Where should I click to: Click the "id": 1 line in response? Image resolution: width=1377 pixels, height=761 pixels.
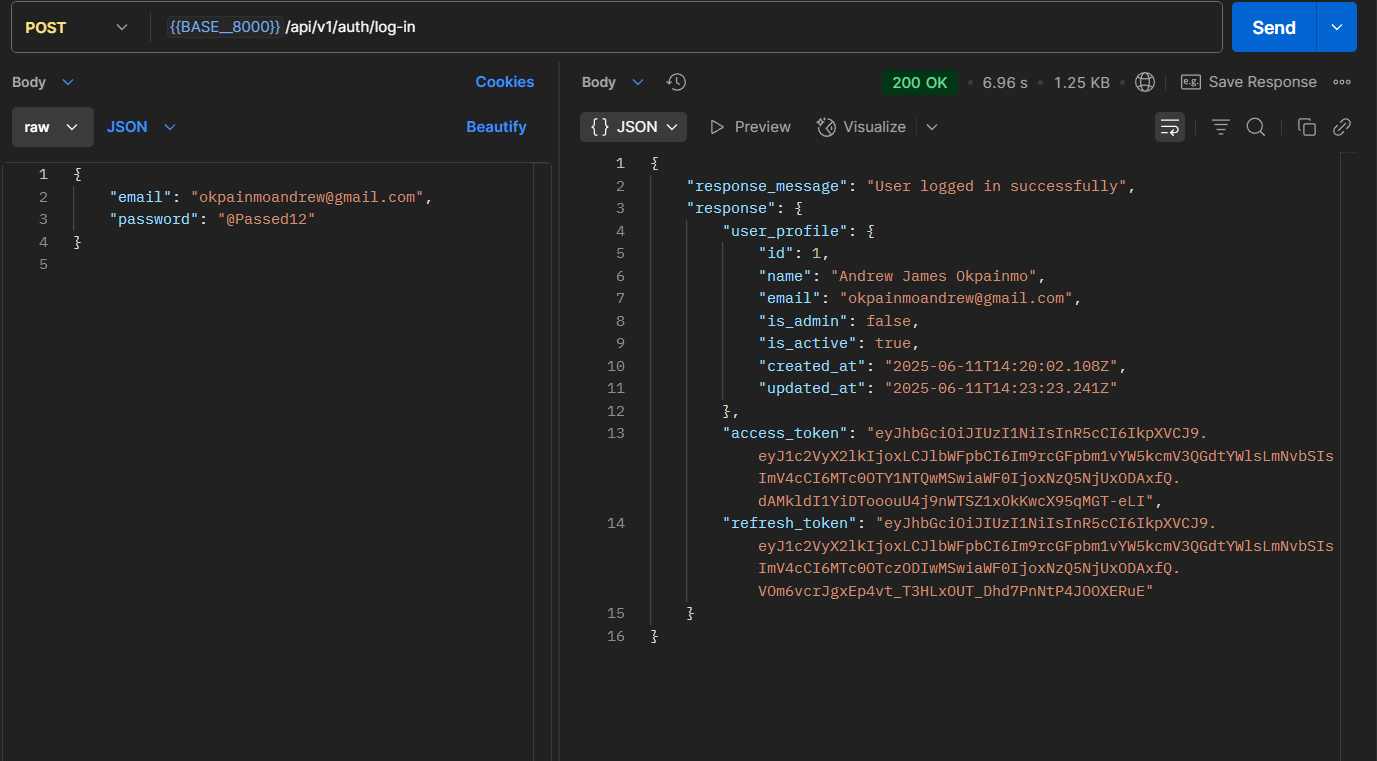coord(794,253)
